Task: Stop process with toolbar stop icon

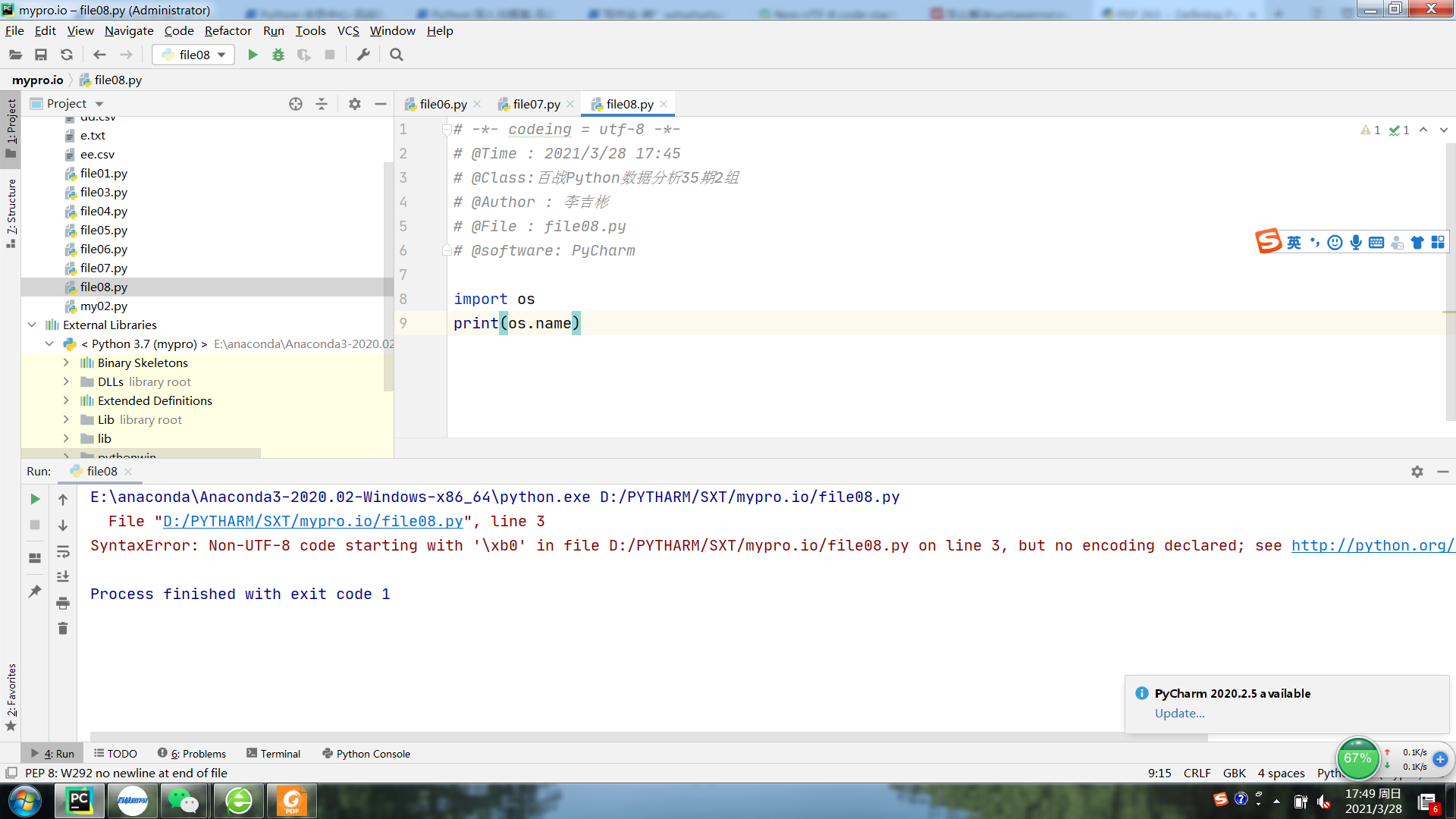Action: coord(330,55)
